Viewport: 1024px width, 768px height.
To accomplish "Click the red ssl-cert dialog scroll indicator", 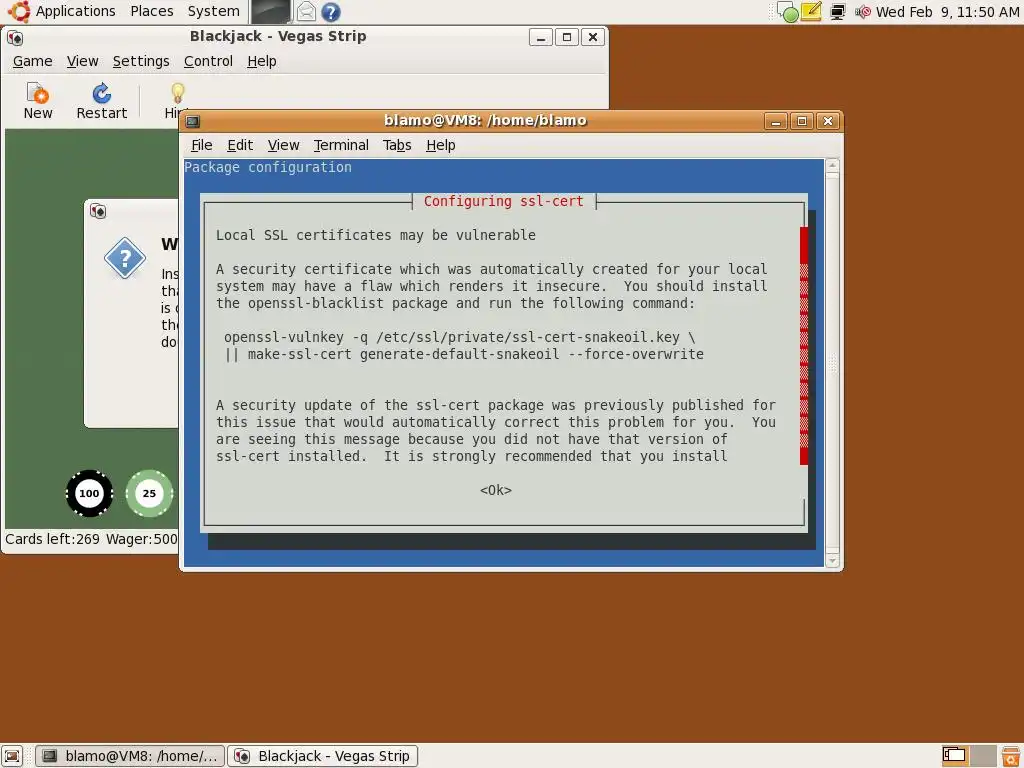I will pos(804,345).
